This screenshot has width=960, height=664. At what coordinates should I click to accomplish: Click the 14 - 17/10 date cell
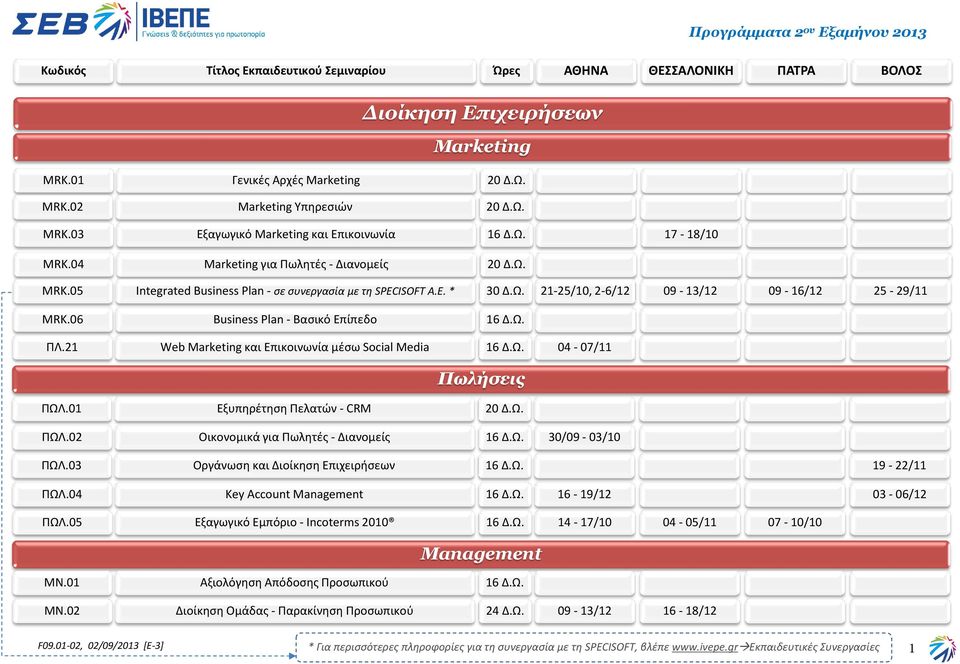click(x=585, y=523)
